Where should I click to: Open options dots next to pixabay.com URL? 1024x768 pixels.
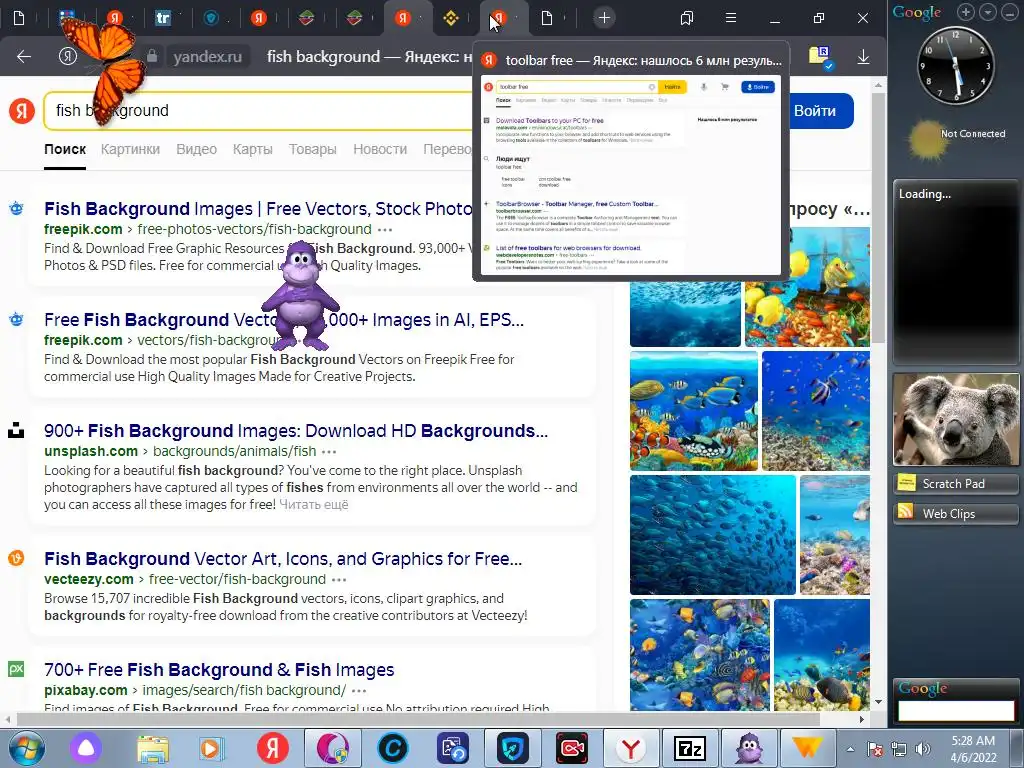point(359,690)
